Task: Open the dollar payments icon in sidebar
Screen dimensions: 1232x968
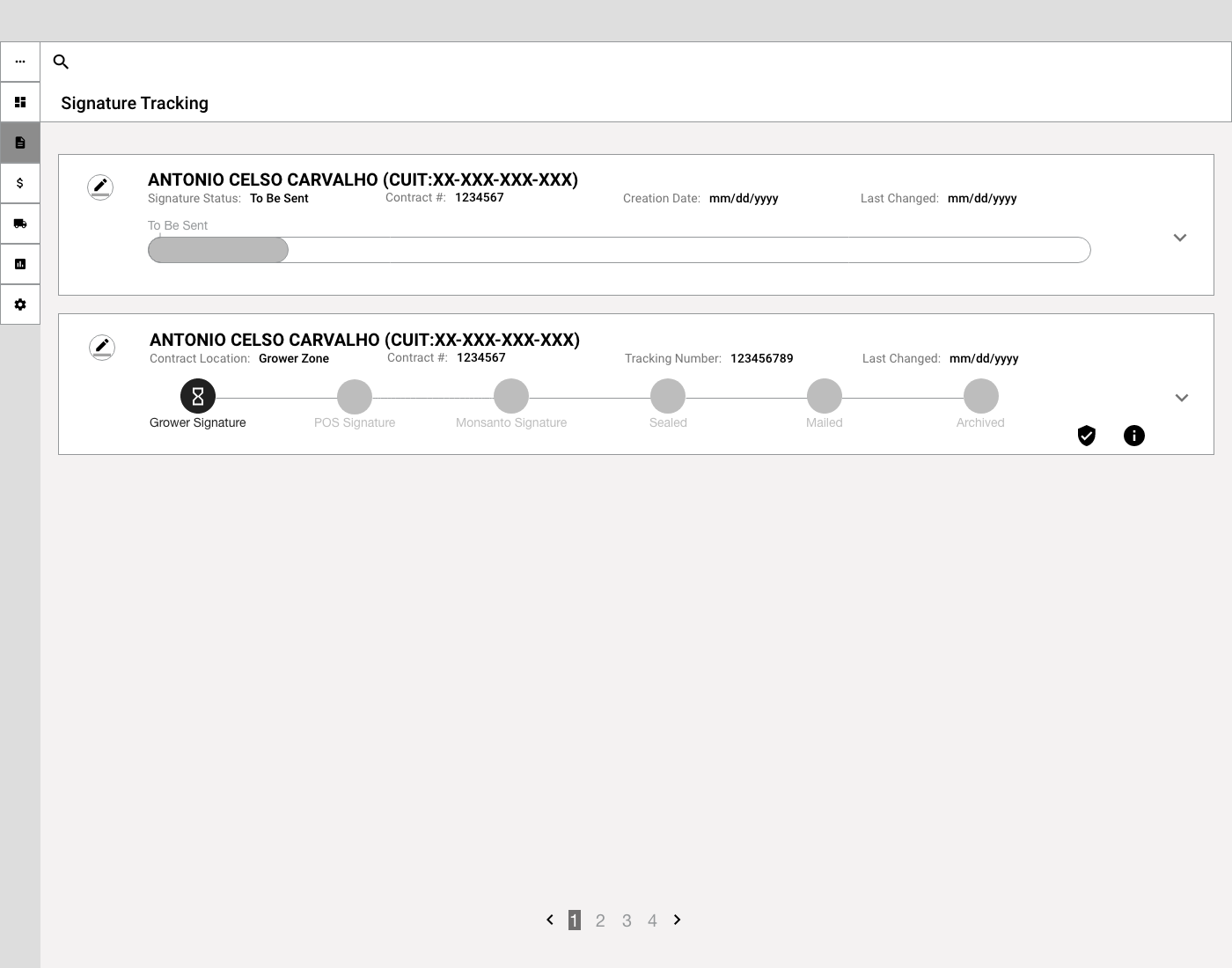Action: (x=20, y=183)
